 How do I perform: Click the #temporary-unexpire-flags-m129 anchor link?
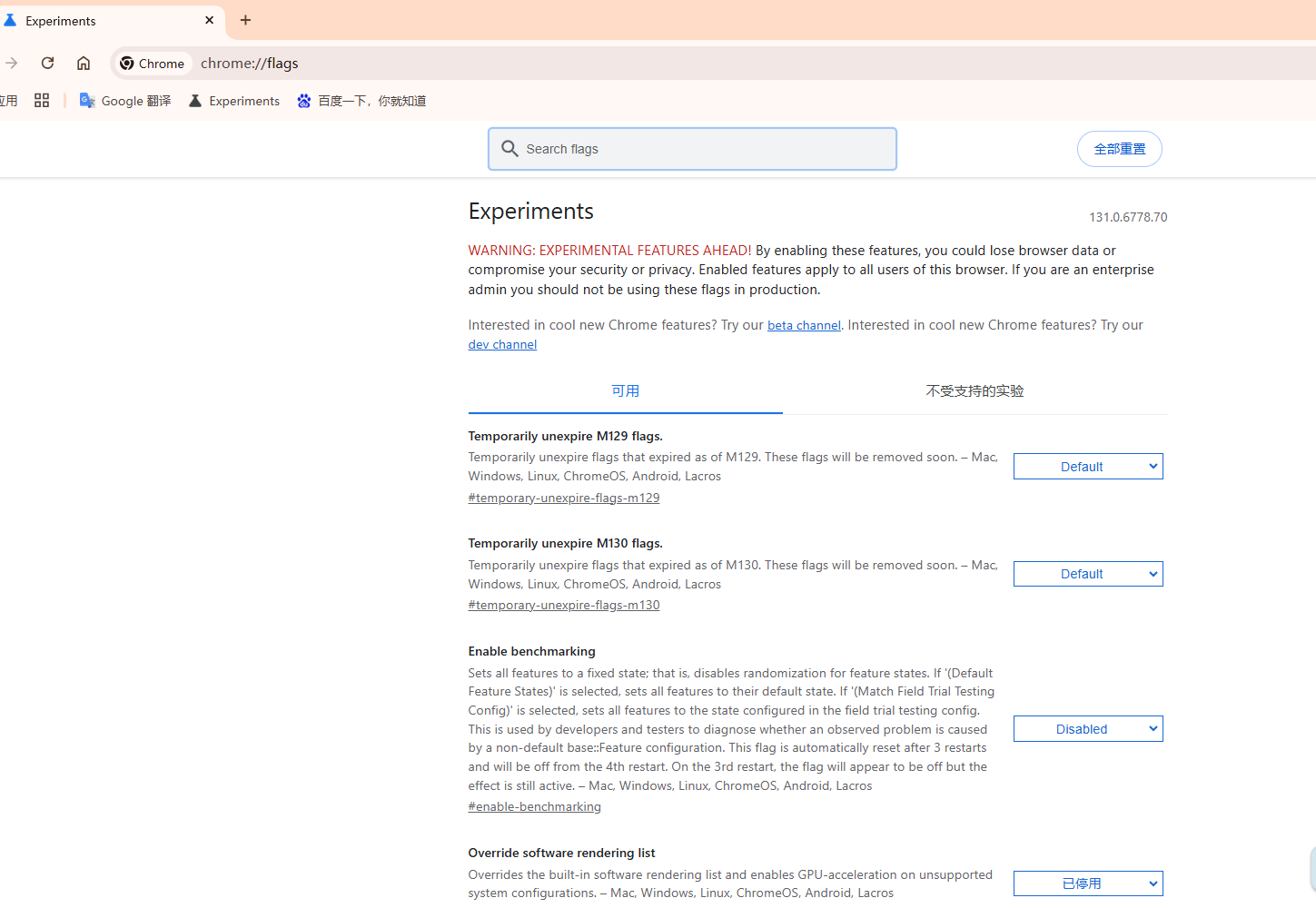(x=564, y=498)
